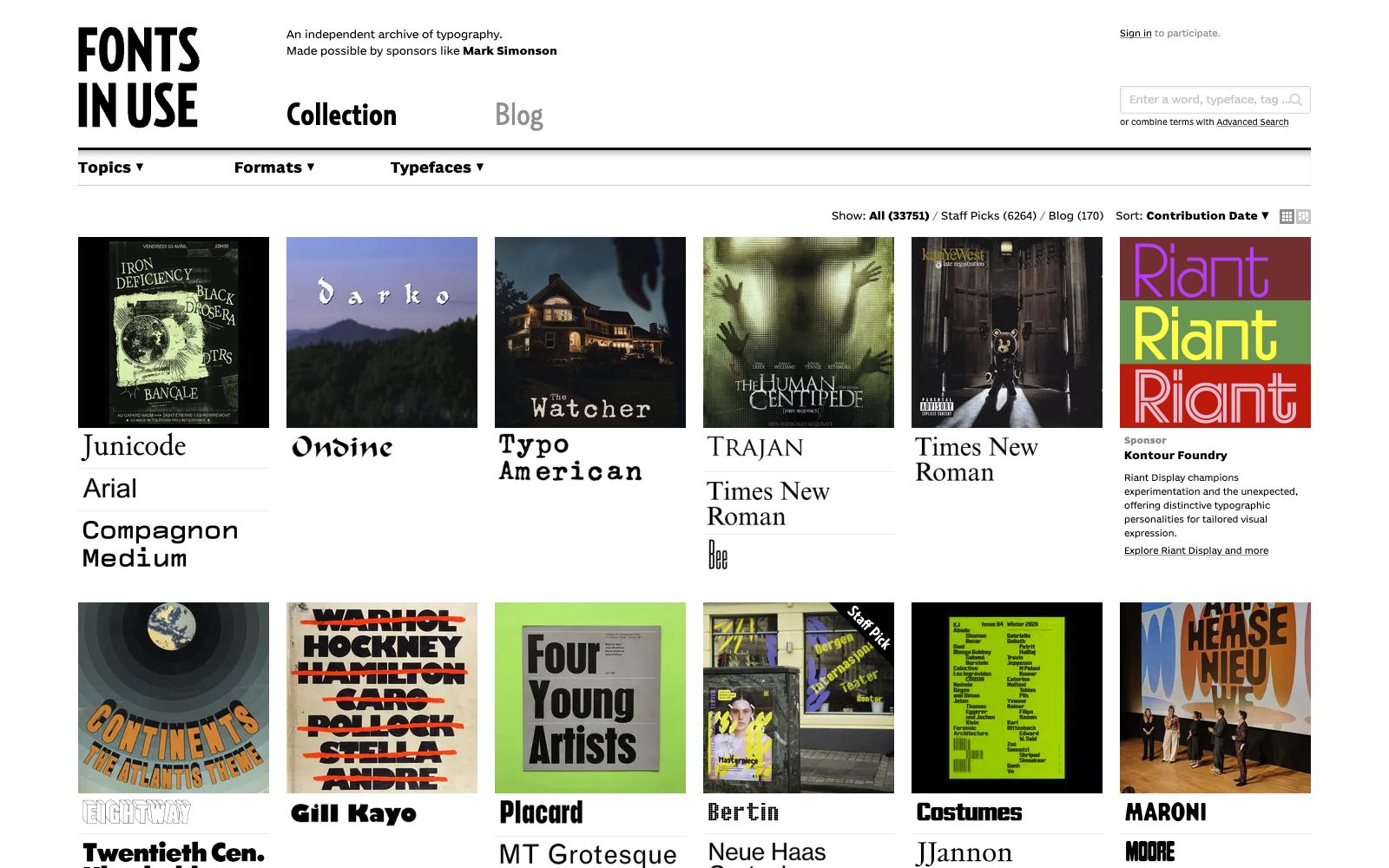The image size is (1389, 868).
Task: Click the Bee typeface label
Action: [718, 556]
